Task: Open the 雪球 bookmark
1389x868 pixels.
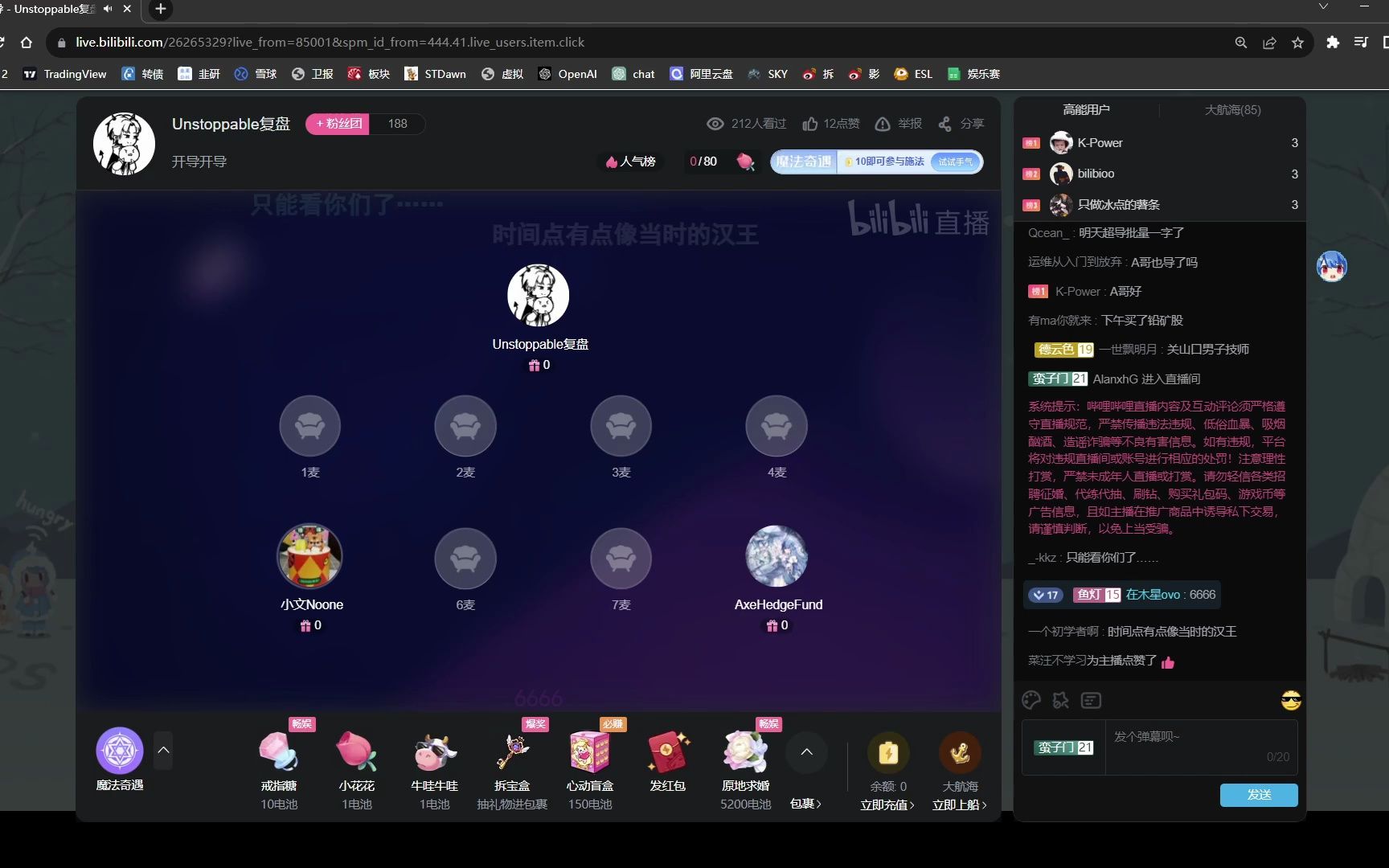Action: (256, 74)
